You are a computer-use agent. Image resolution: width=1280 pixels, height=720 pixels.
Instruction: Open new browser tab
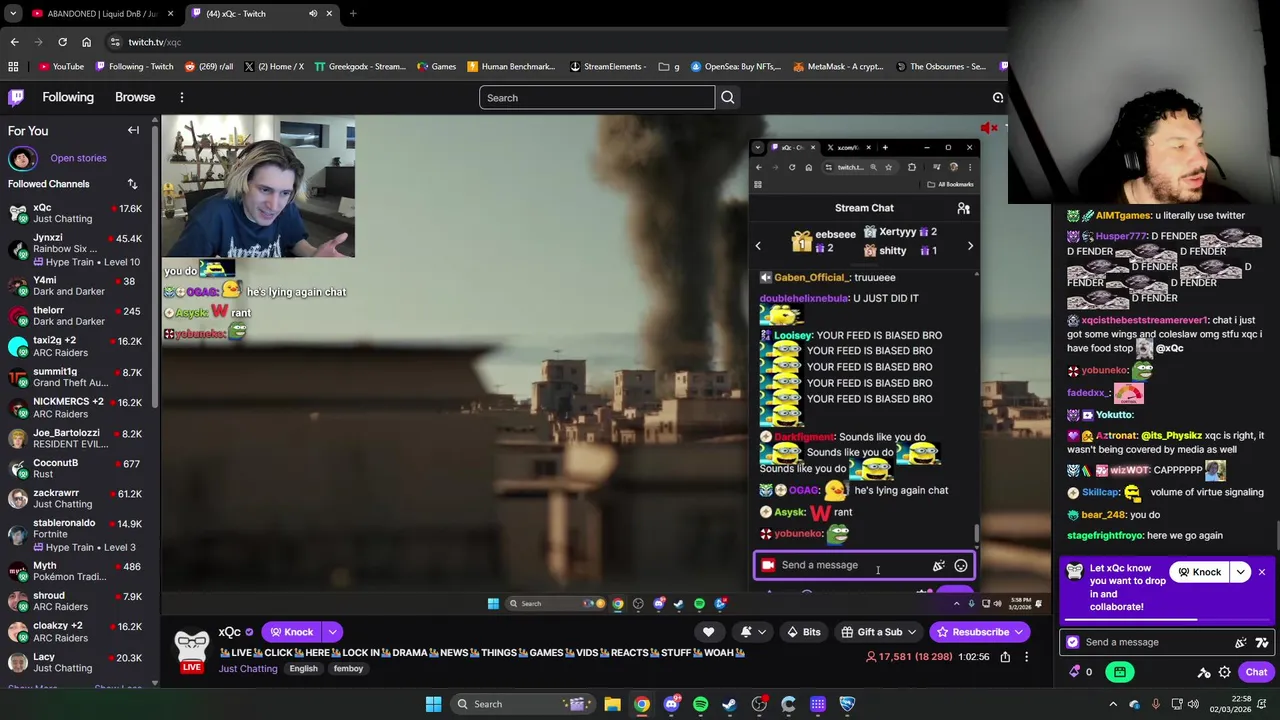point(353,13)
